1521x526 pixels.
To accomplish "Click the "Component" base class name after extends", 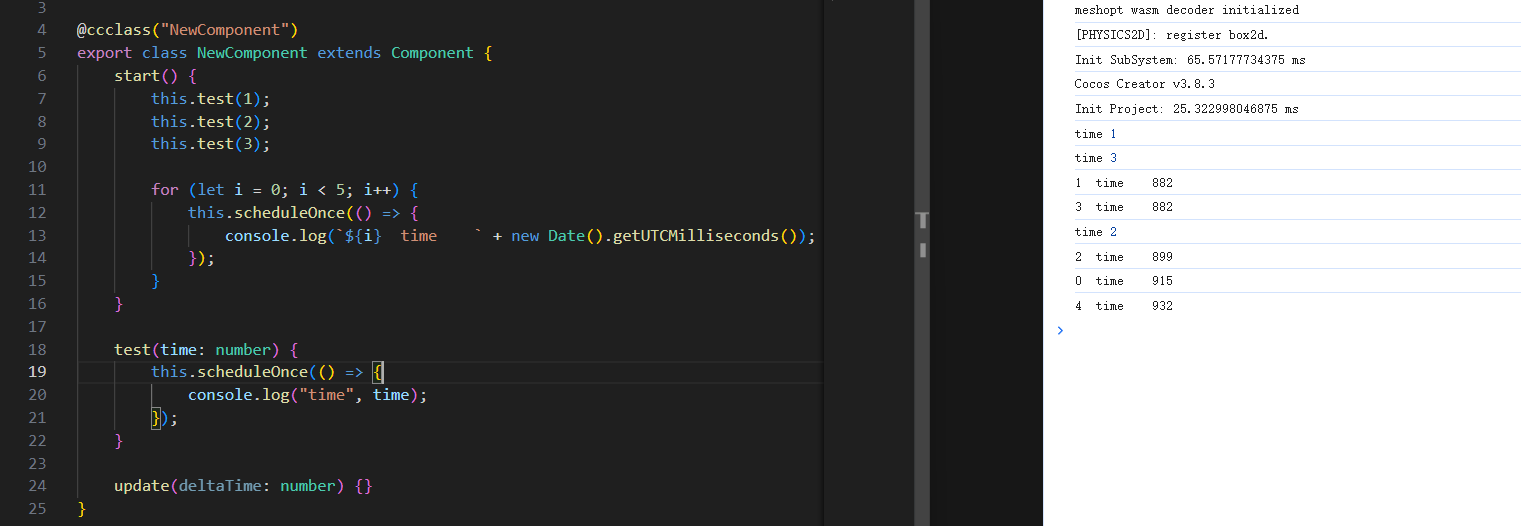I will click(x=432, y=52).
